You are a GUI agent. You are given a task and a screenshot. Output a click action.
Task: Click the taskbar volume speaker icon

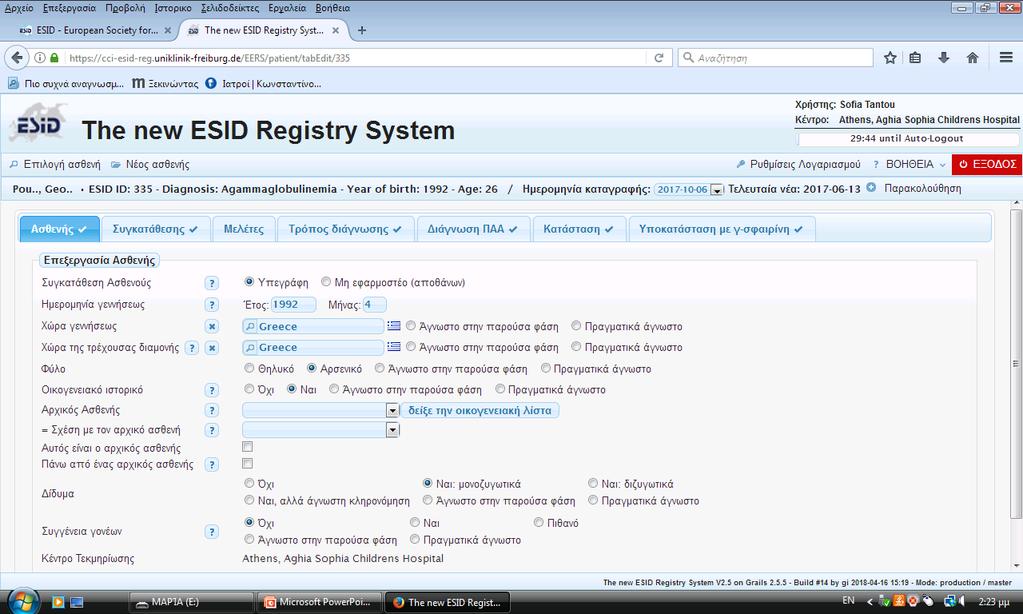[x=961, y=601]
